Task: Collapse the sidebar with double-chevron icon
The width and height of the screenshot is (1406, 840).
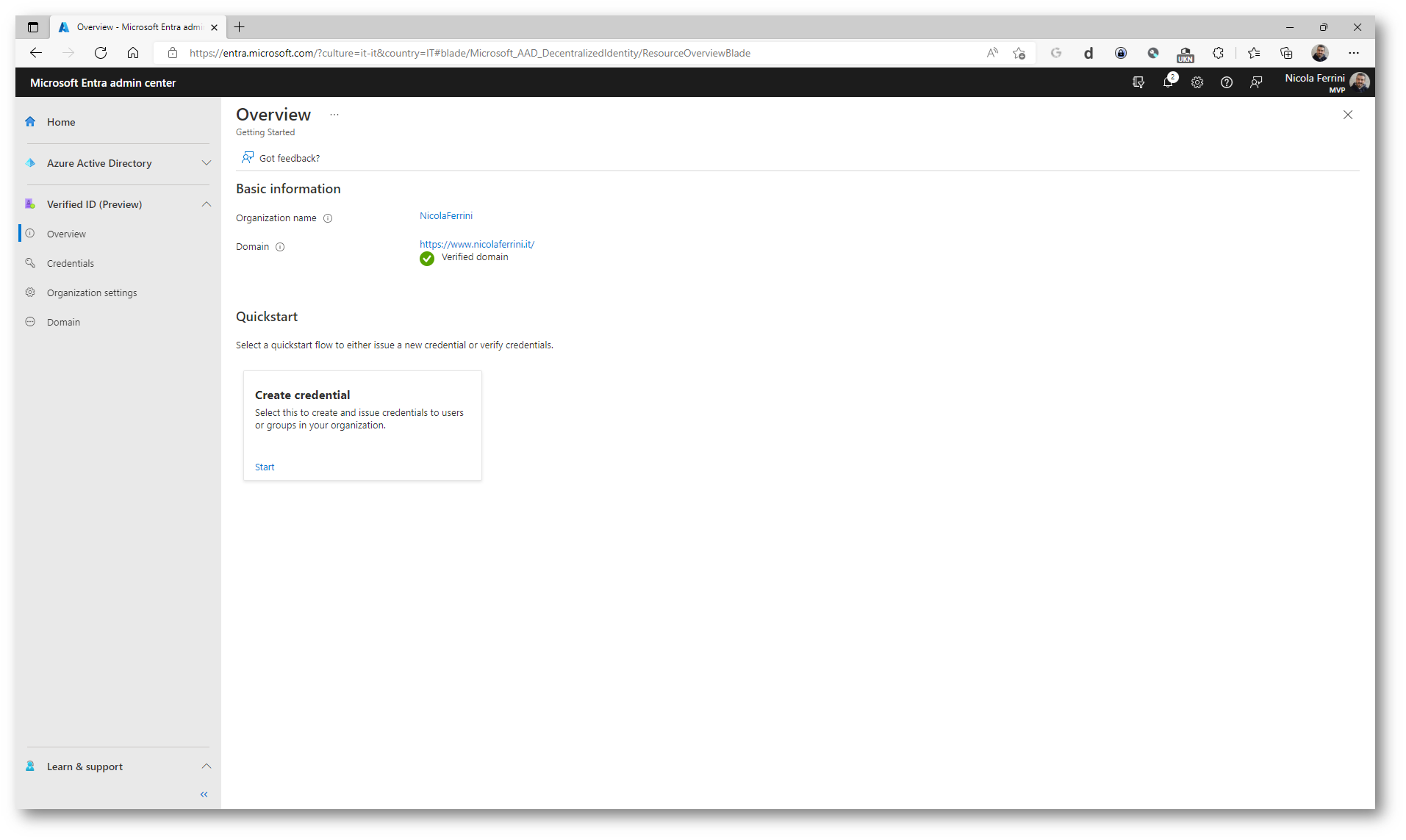Action: (x=204, y=794)
